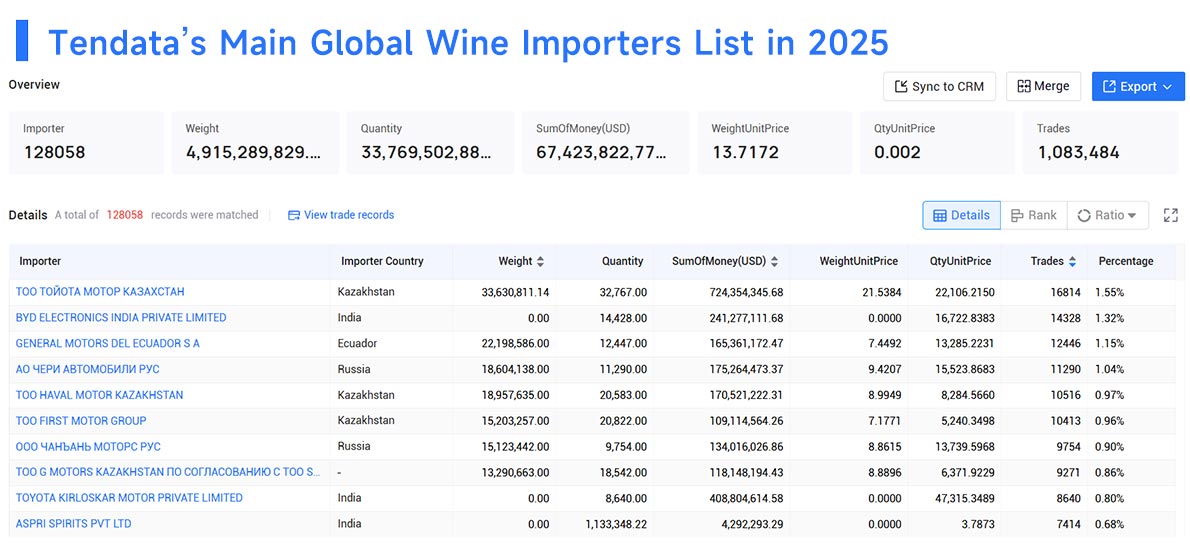This screenshot has height=545, width=1190.
Task: Click the Quantity overview card
Action: pos(430,143)
